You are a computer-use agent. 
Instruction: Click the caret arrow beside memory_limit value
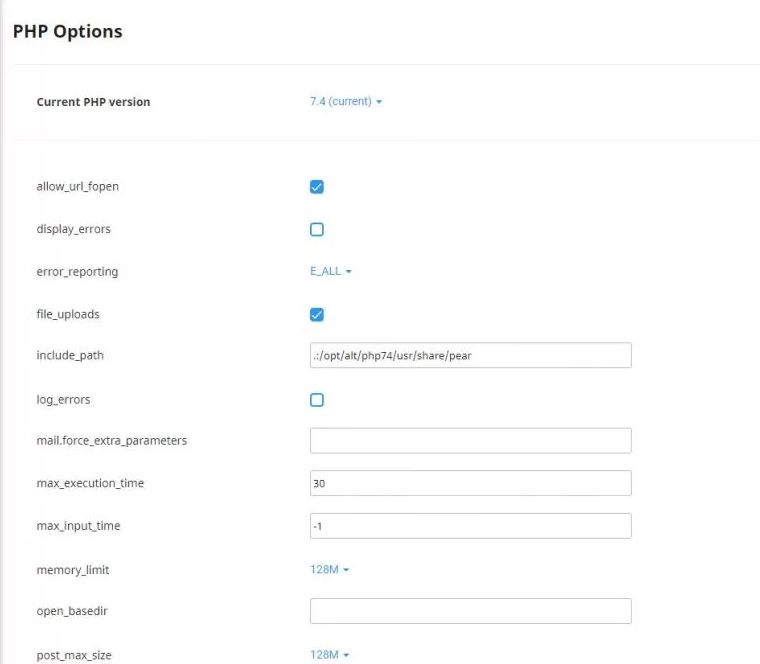coord(346,570)
